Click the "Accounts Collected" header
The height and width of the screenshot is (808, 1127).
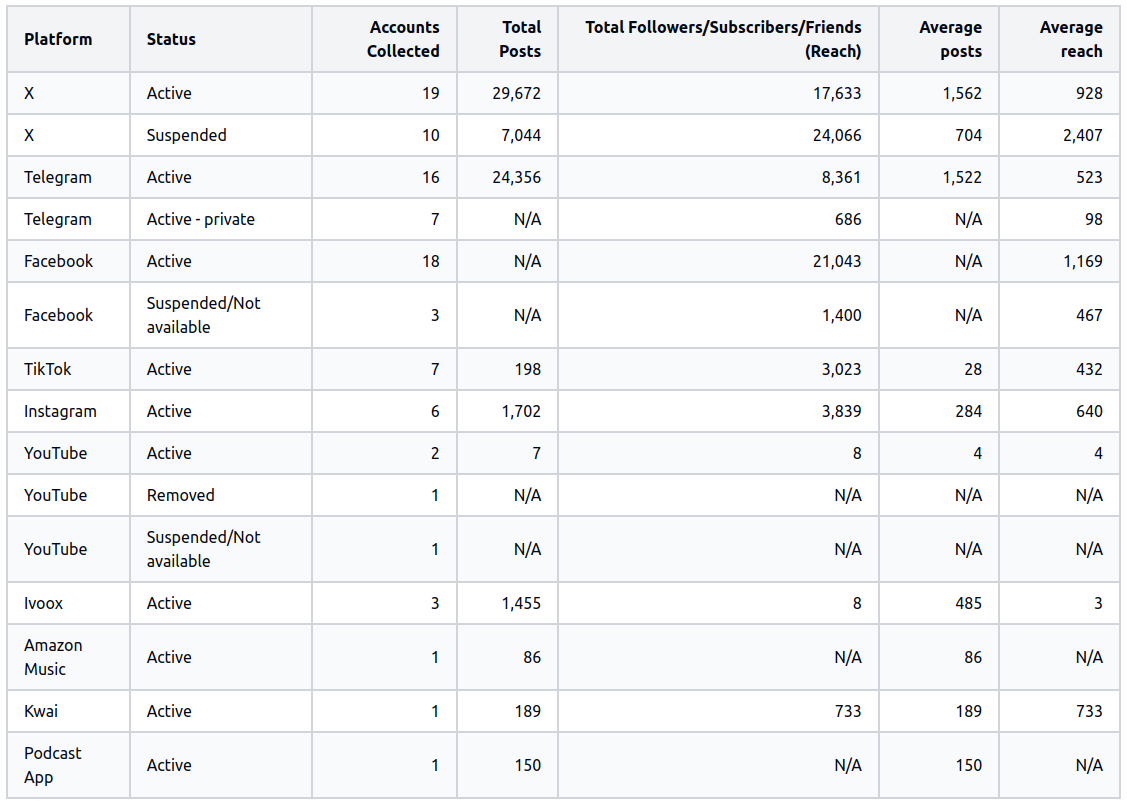(403, 40)
